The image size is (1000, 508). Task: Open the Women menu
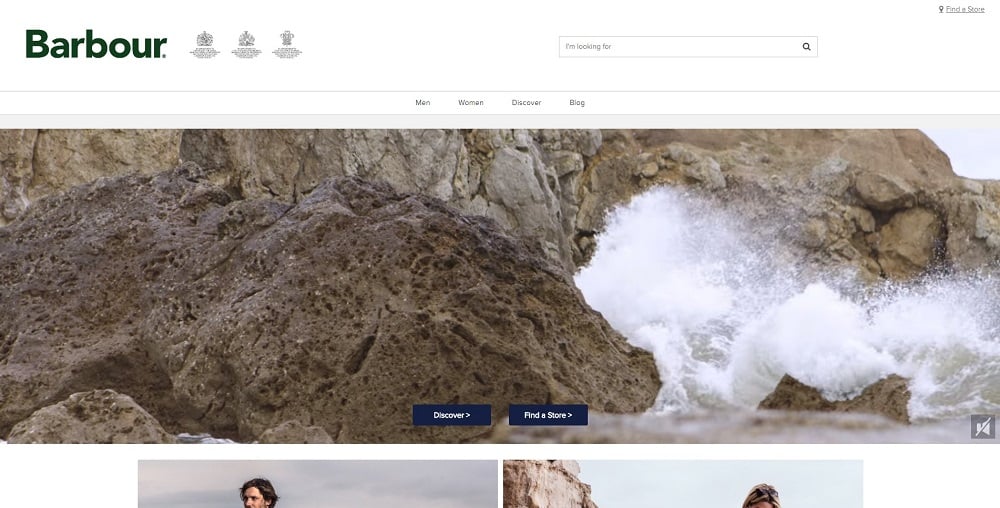point(471,103)
